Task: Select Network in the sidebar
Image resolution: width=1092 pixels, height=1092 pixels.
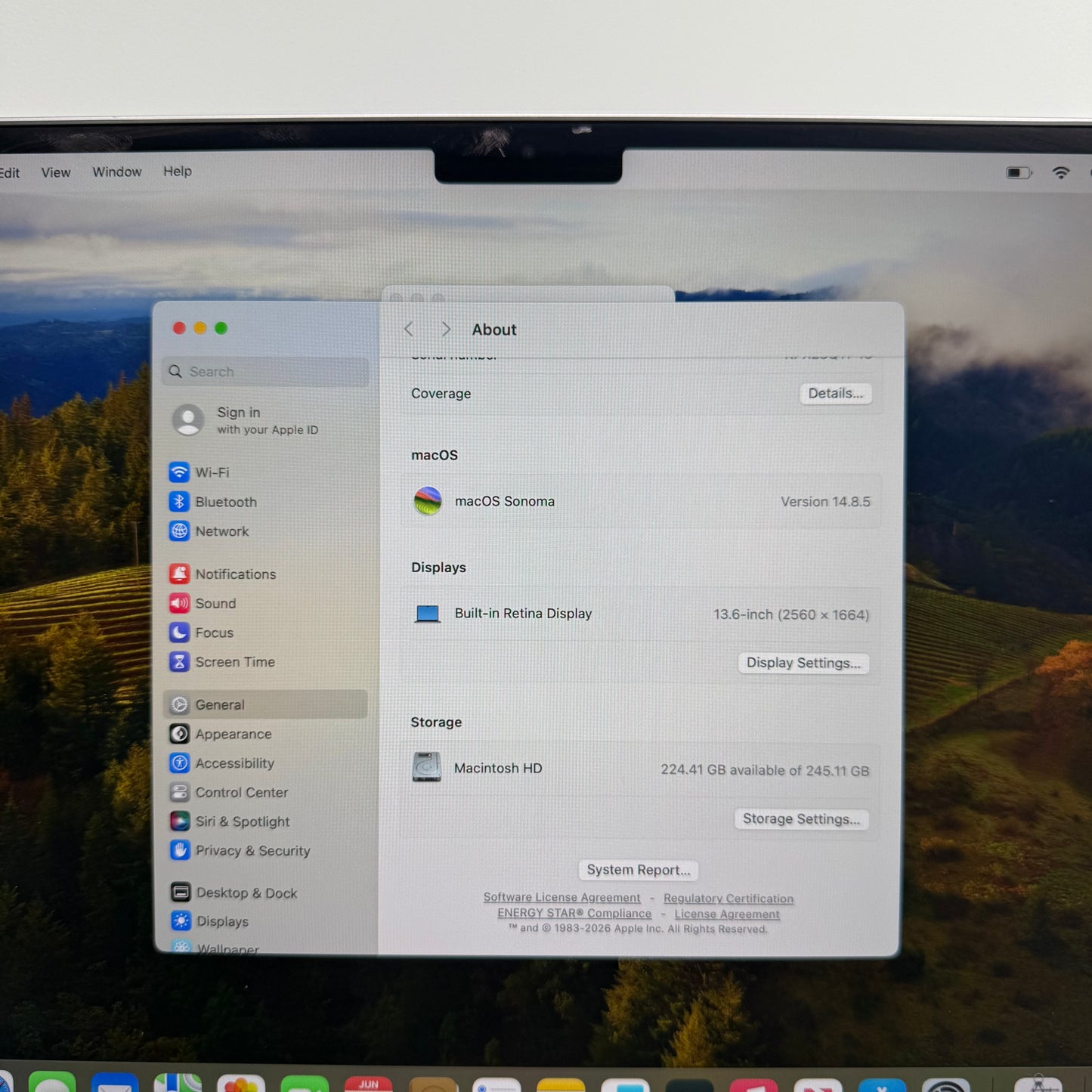Action: pos(209,531)
